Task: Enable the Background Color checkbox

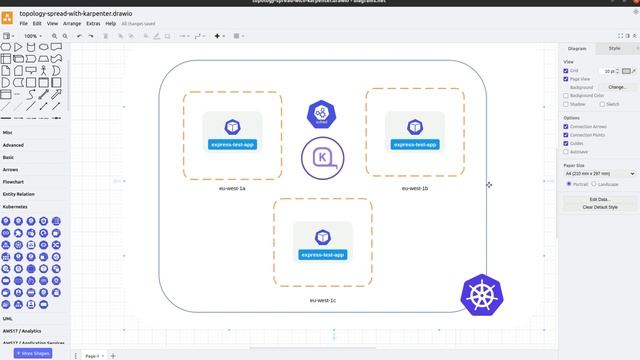Action: coord(566,96)
